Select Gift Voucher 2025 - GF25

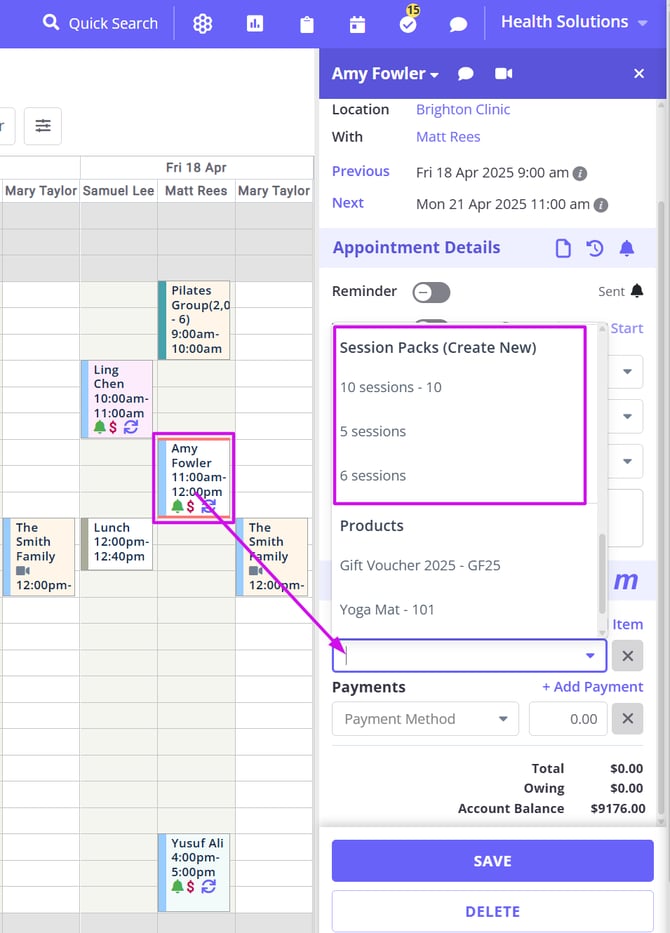(x=420, y=565)
